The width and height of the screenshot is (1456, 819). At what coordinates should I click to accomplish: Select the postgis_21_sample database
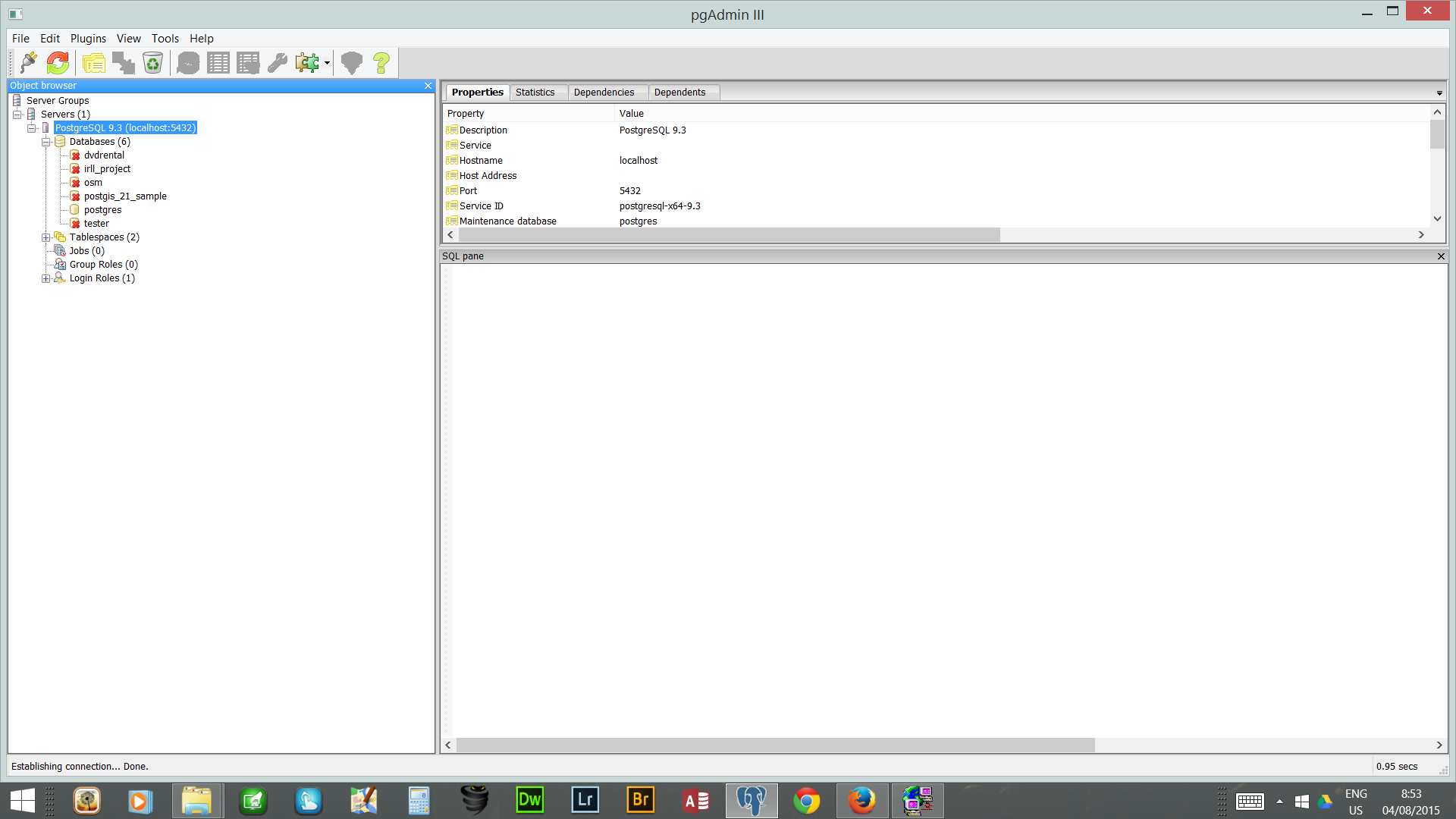pyautogui.click(x=125, y=196)
